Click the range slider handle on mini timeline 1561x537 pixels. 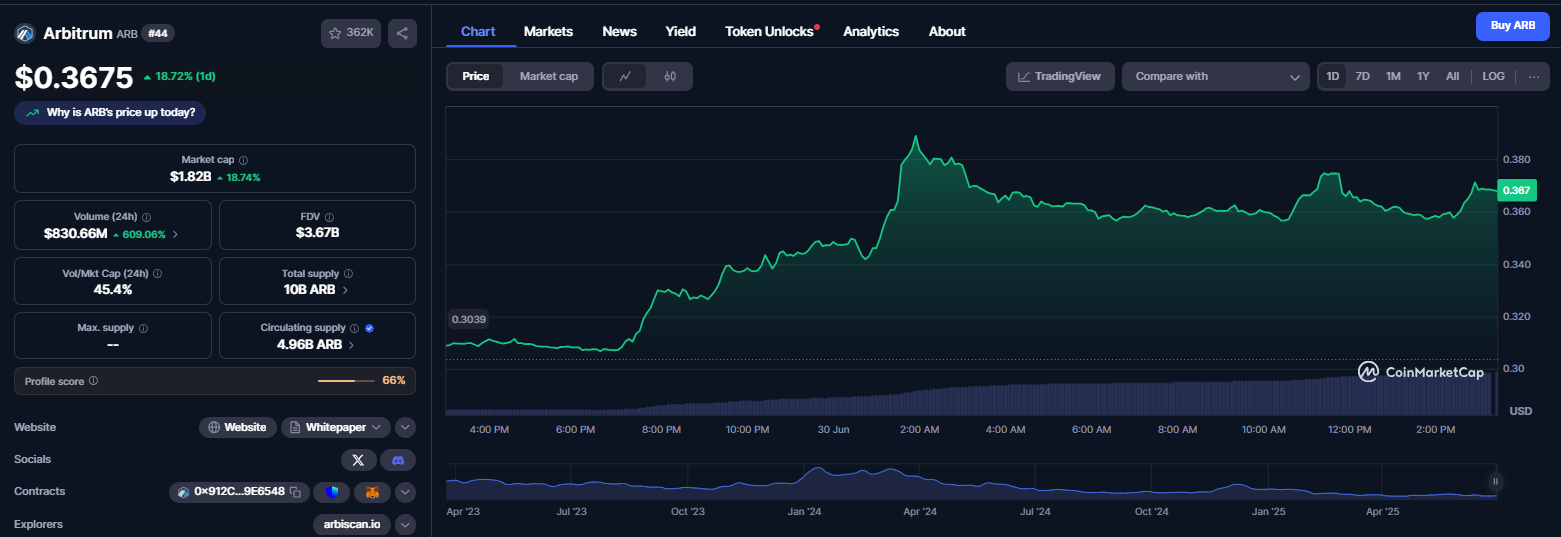(1496, 481)
